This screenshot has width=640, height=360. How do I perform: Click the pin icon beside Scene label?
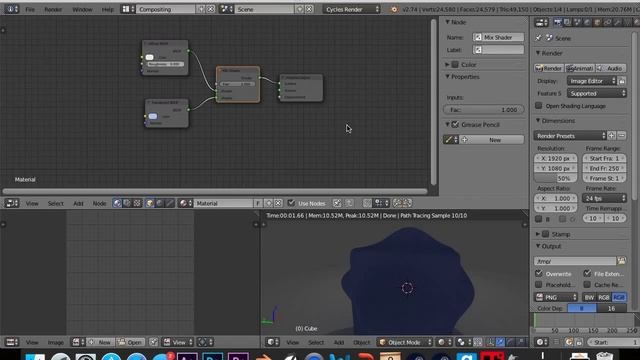click(538, 38)
